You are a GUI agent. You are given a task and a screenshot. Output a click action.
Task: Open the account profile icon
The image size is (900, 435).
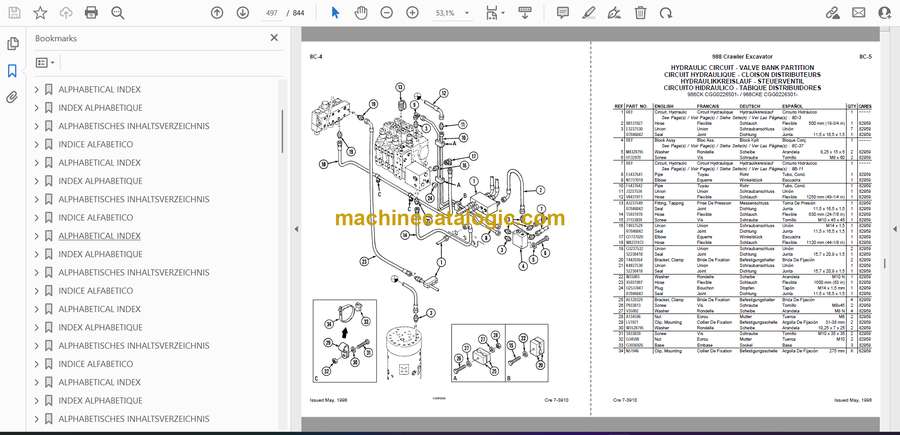click(885, 13)
